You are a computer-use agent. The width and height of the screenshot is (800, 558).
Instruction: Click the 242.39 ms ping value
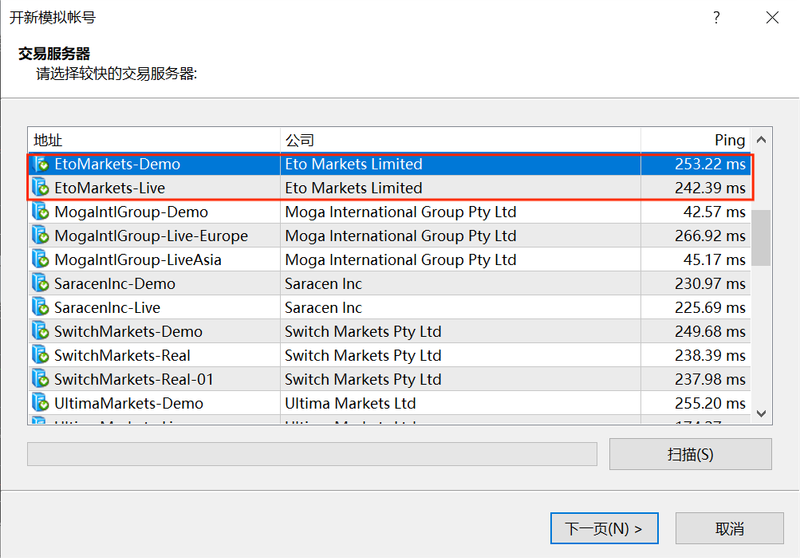(x=710, y=188)
